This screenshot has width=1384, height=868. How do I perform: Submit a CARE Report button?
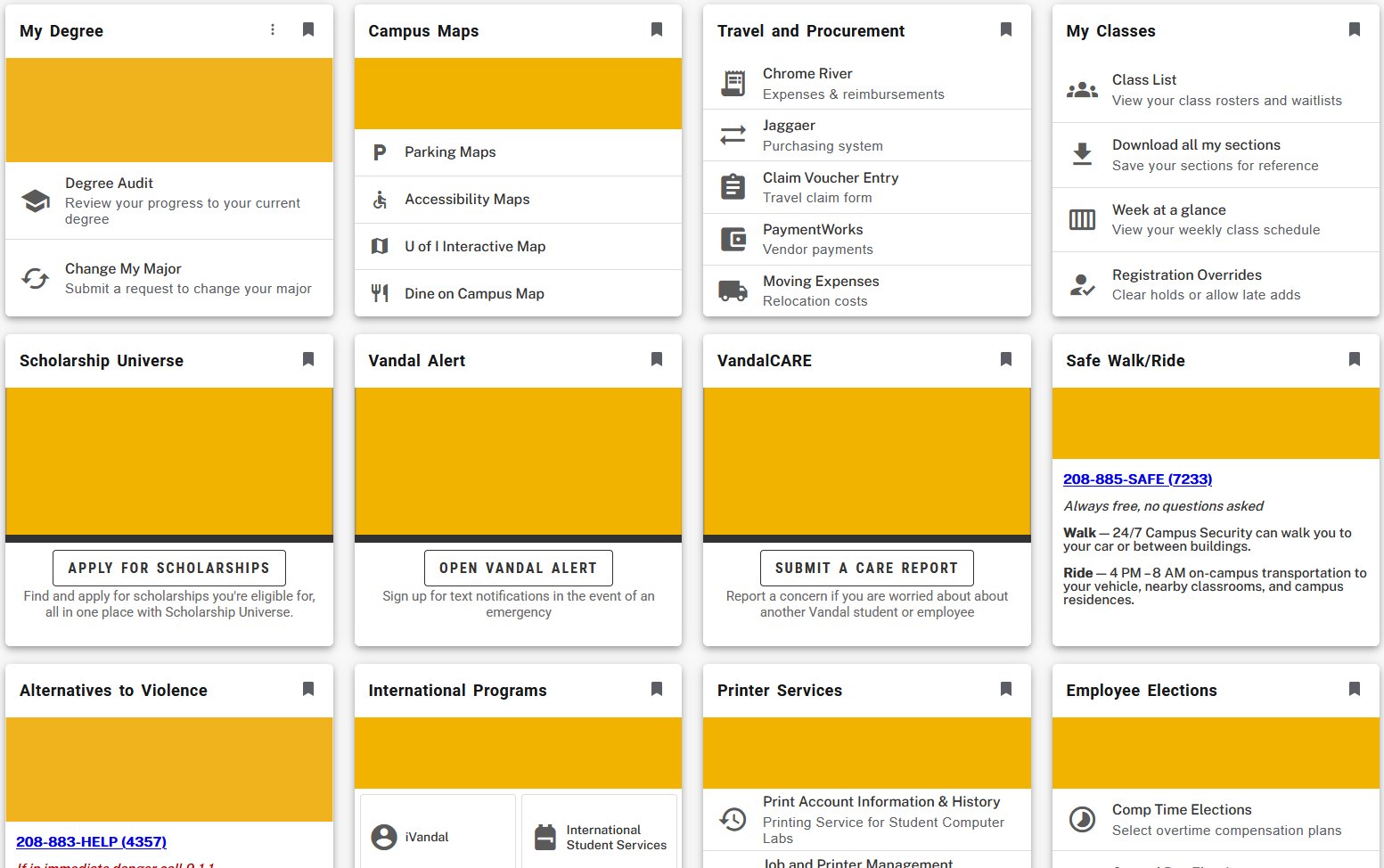pyautogui.click(x=866, y=568)
